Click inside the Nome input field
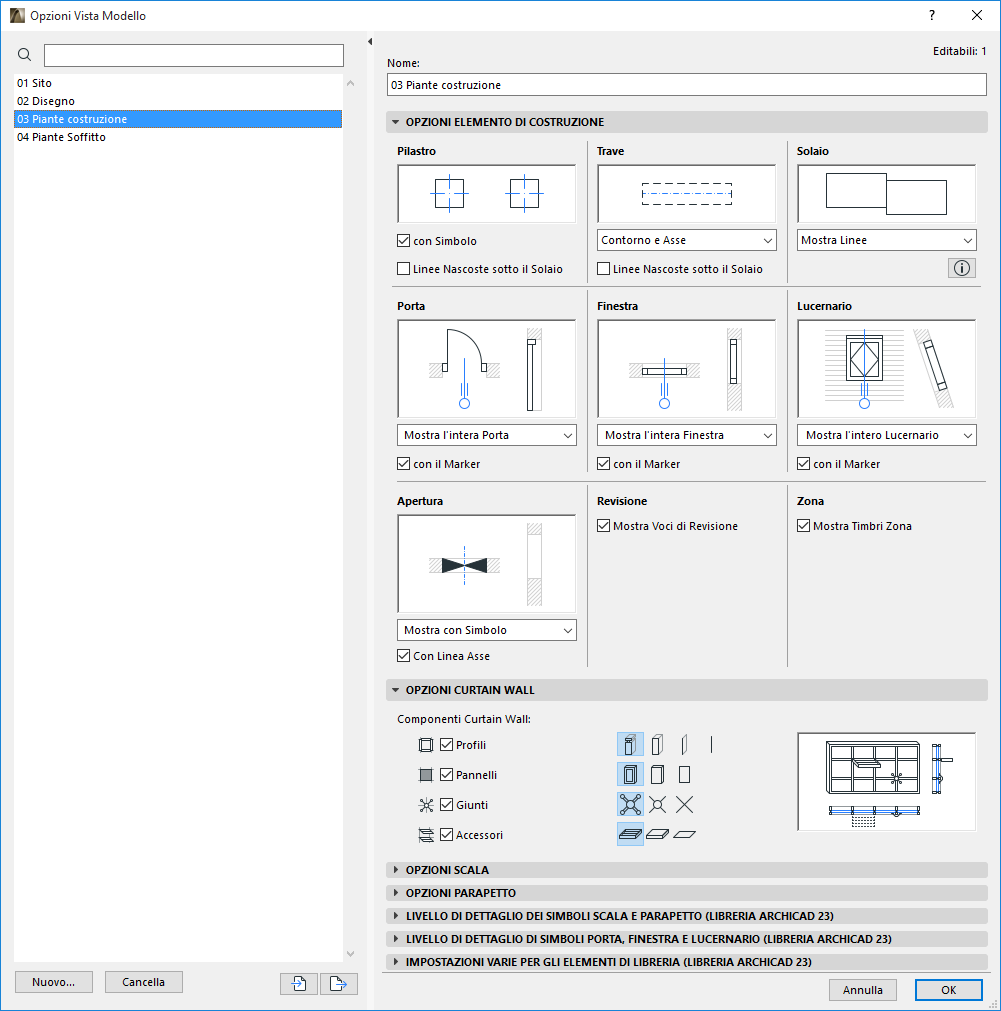1001x1011 pixels. coord(686,84)
